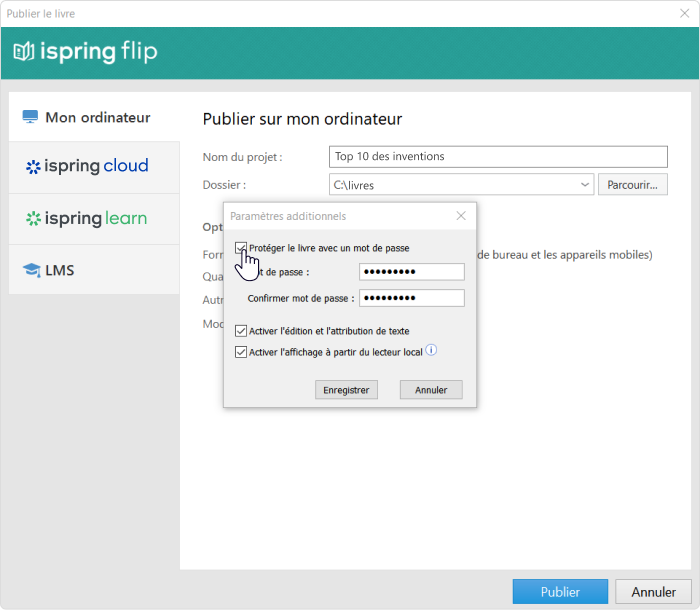The height and width of the screenshot is (610, 700).
Task: Click Annuler in Paramètres additionnels dialog
Action: click(x=431, y=390)
